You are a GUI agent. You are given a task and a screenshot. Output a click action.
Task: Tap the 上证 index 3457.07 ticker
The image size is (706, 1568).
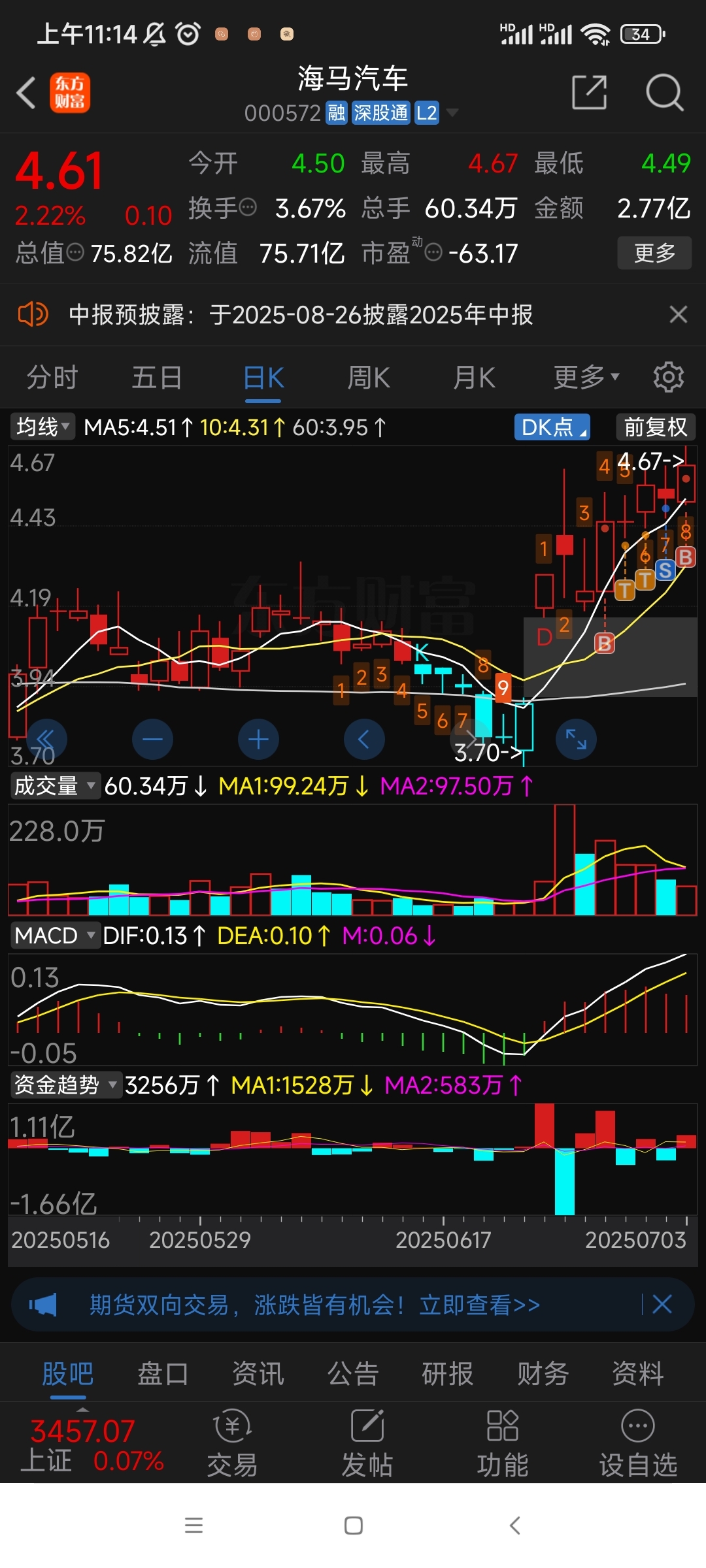(x=92, y=1445)
